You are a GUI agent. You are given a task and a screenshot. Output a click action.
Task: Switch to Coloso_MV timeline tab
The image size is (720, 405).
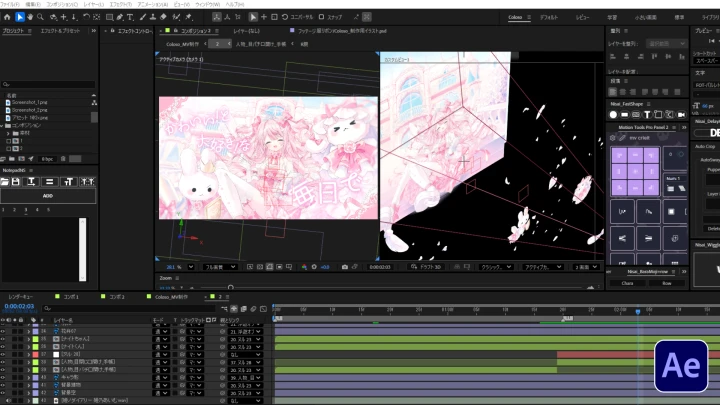171,297
